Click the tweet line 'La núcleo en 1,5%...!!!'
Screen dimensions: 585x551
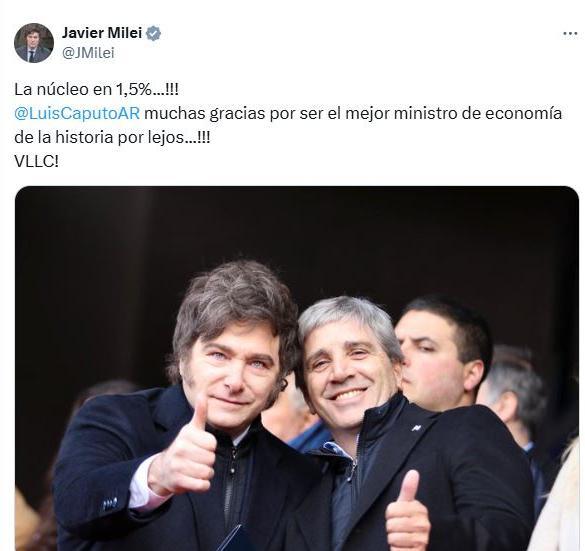(x=96, y=89)
